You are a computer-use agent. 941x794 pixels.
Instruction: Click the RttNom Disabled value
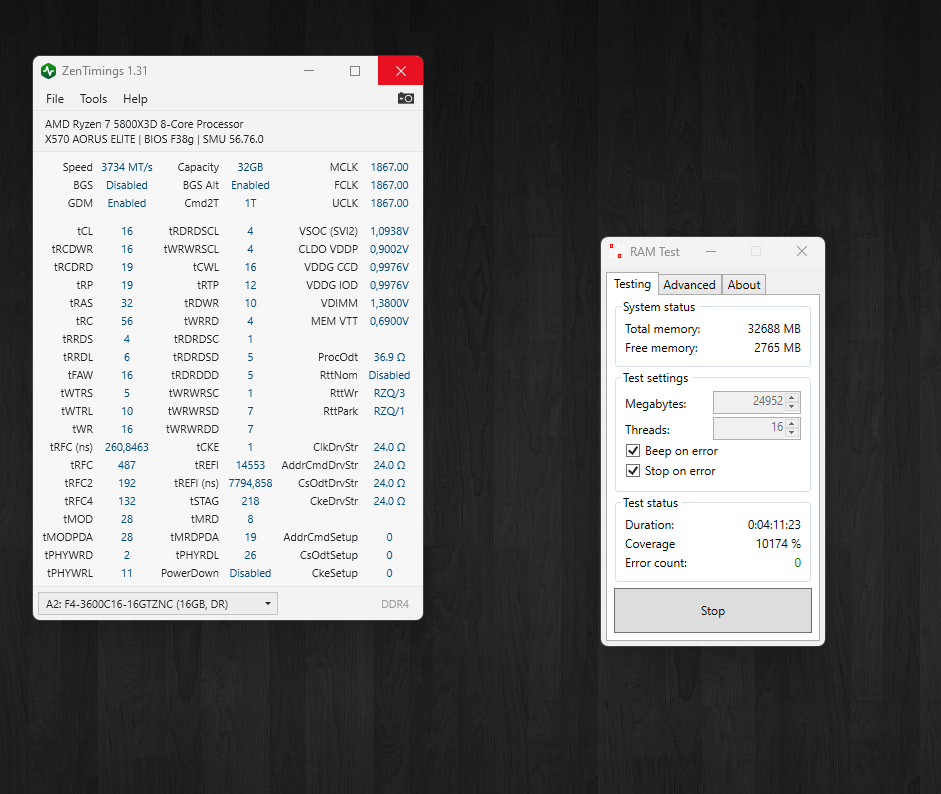pos(389,375)
